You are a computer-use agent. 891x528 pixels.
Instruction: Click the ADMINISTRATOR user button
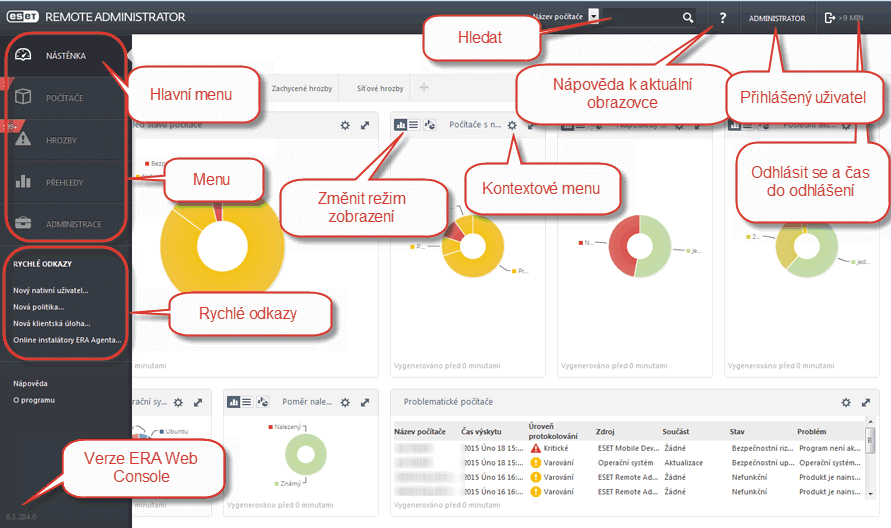click(x=777, y=18)
